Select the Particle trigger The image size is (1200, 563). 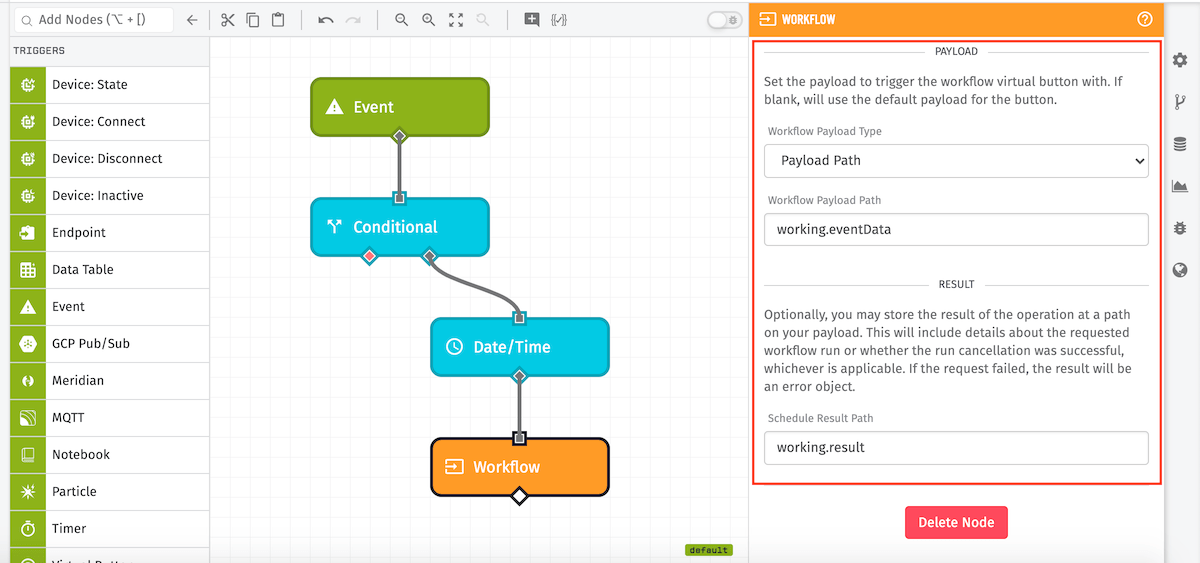click(x=110, y=492)
